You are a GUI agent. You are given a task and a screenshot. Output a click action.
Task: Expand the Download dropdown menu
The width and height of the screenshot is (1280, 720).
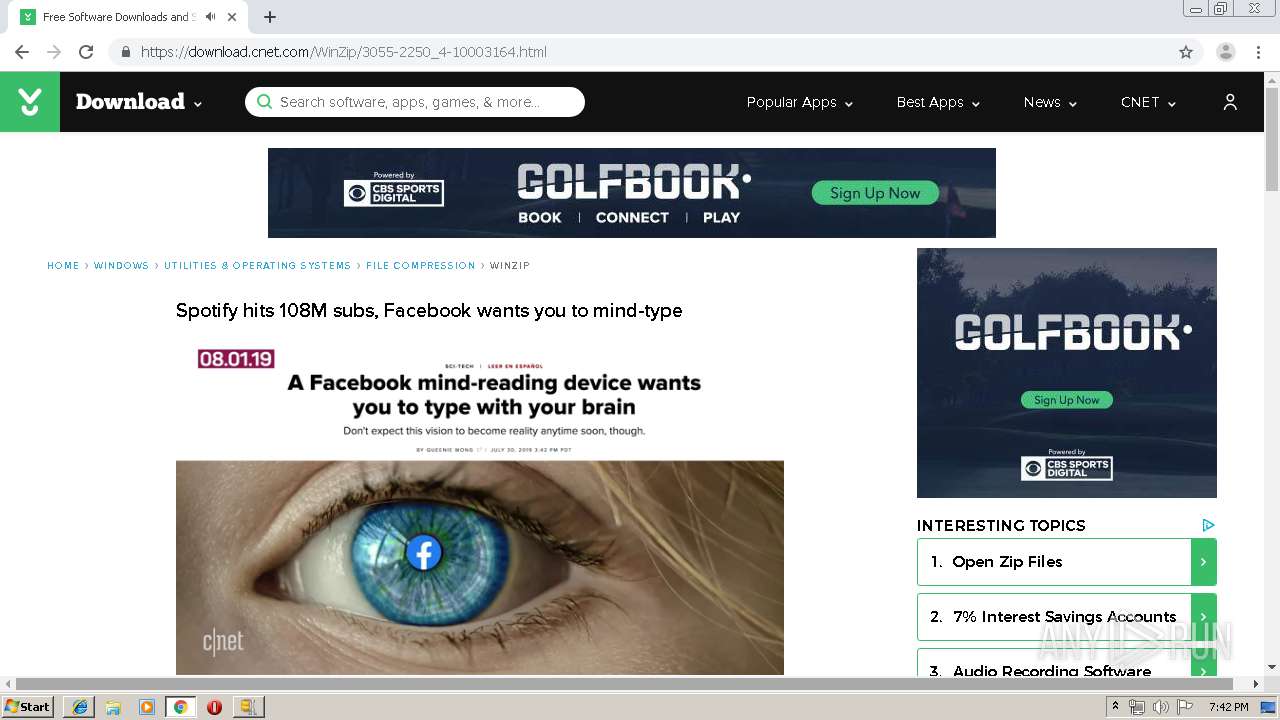click(x=139, y=102)
